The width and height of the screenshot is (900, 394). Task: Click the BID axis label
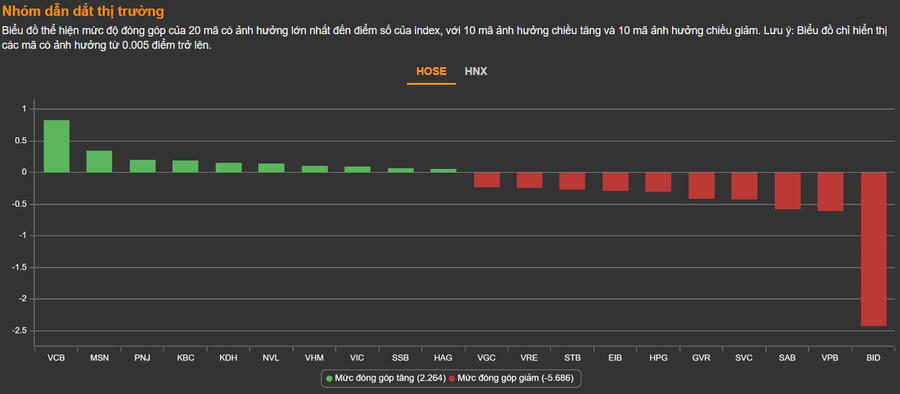873,358
